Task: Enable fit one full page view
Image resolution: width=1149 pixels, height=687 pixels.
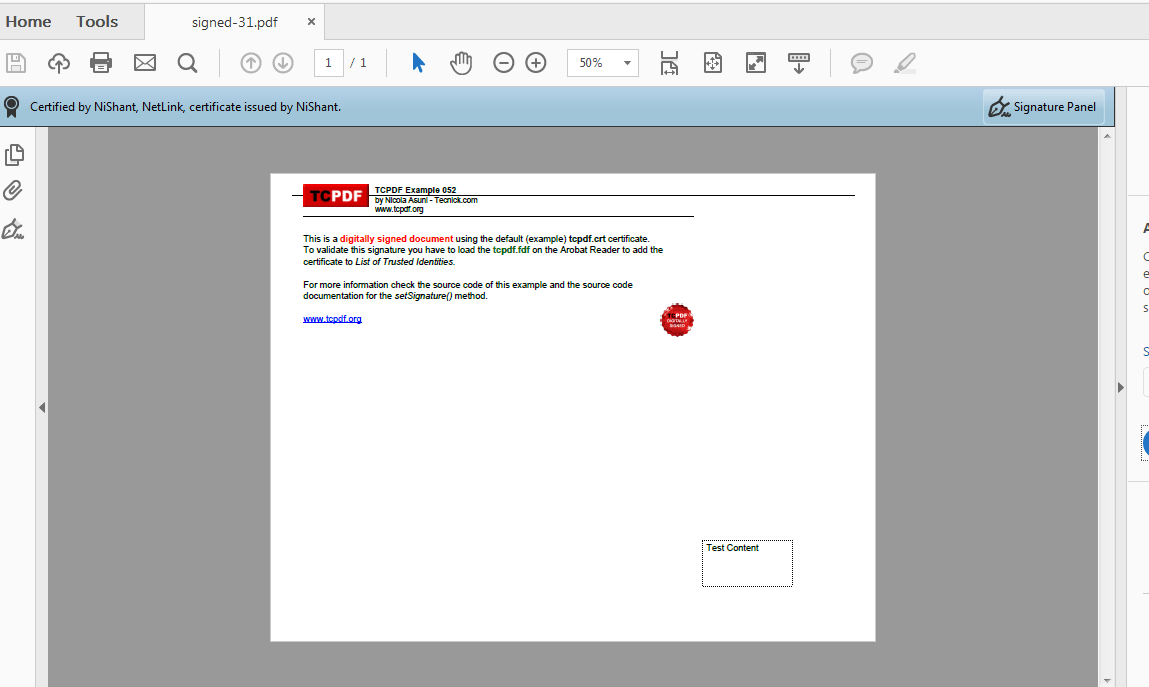Action: click(713, 62)
